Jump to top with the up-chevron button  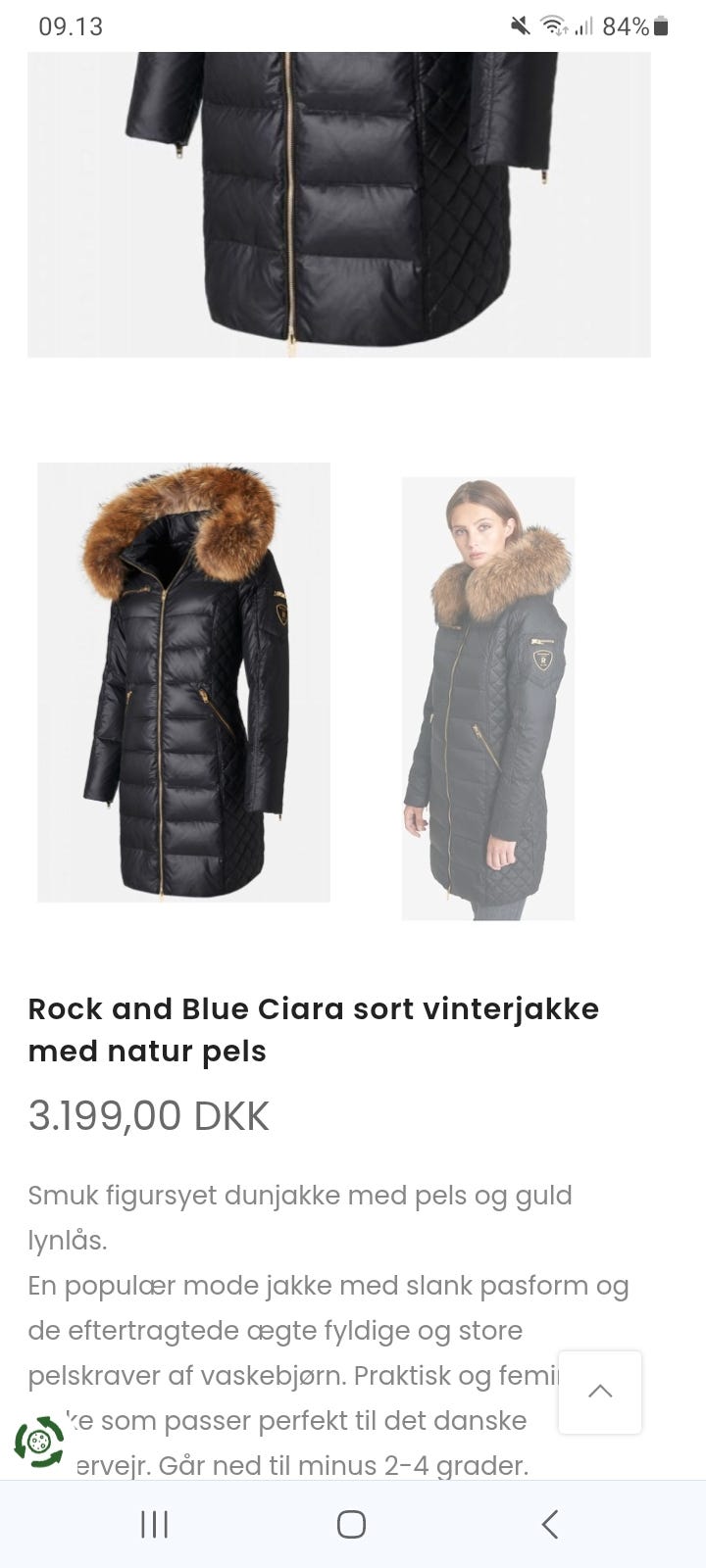[x=600, y=1392]
